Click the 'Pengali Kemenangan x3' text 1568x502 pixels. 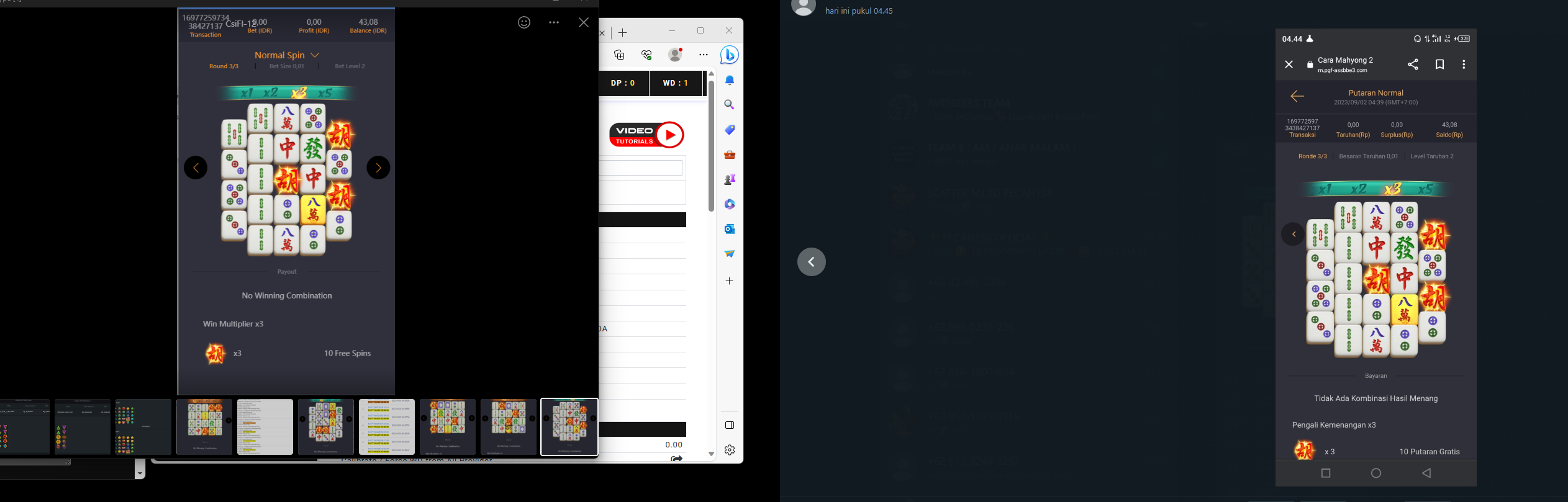click(x=1334, y=425)
